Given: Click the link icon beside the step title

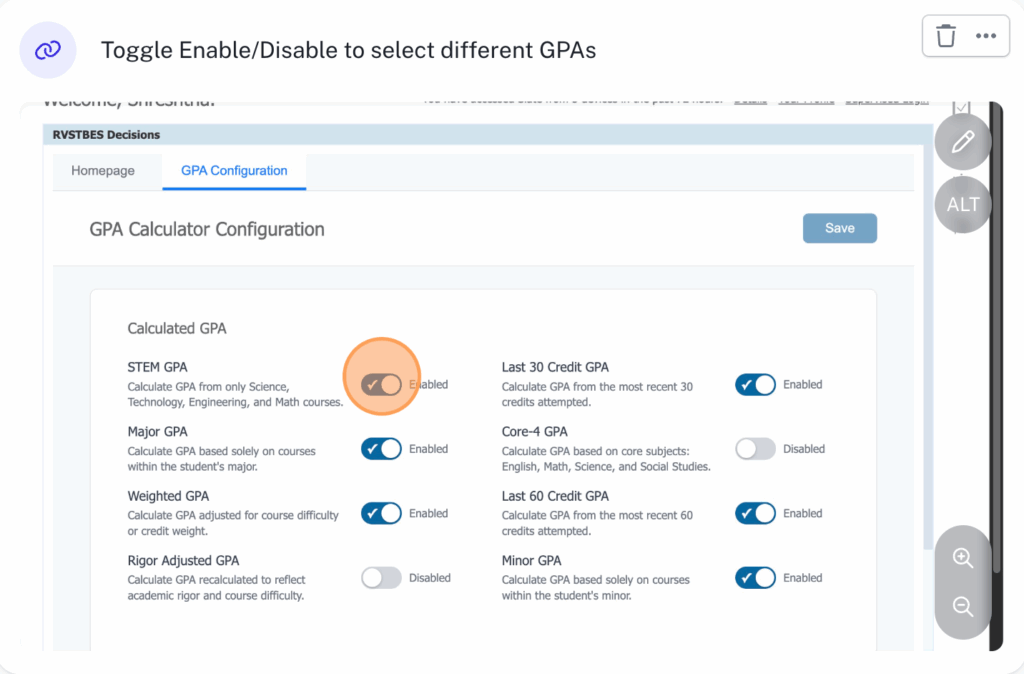Looking at the screenshot, I should click(48, 50).
